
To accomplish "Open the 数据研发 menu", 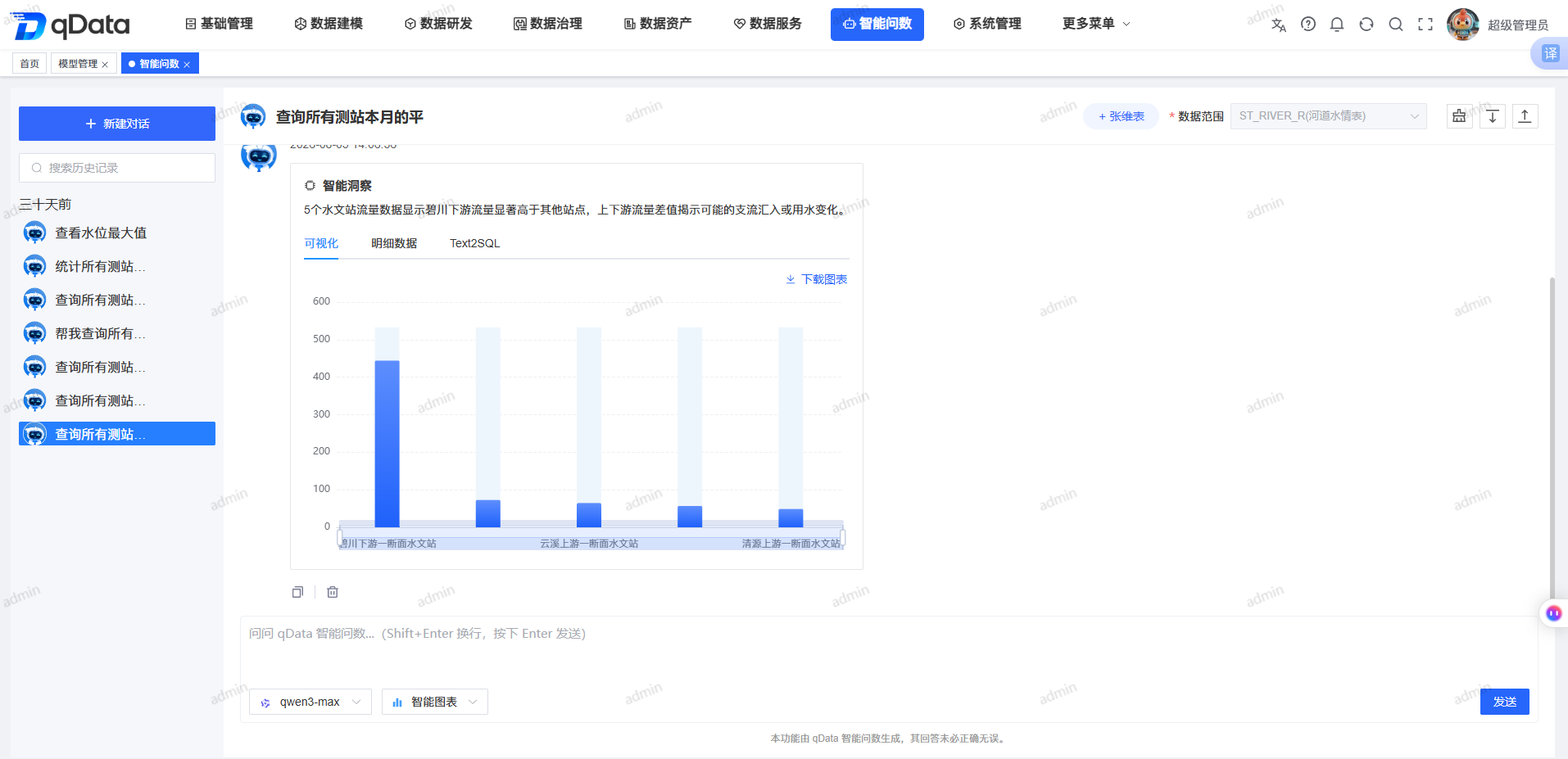I will tap(438, 24).
